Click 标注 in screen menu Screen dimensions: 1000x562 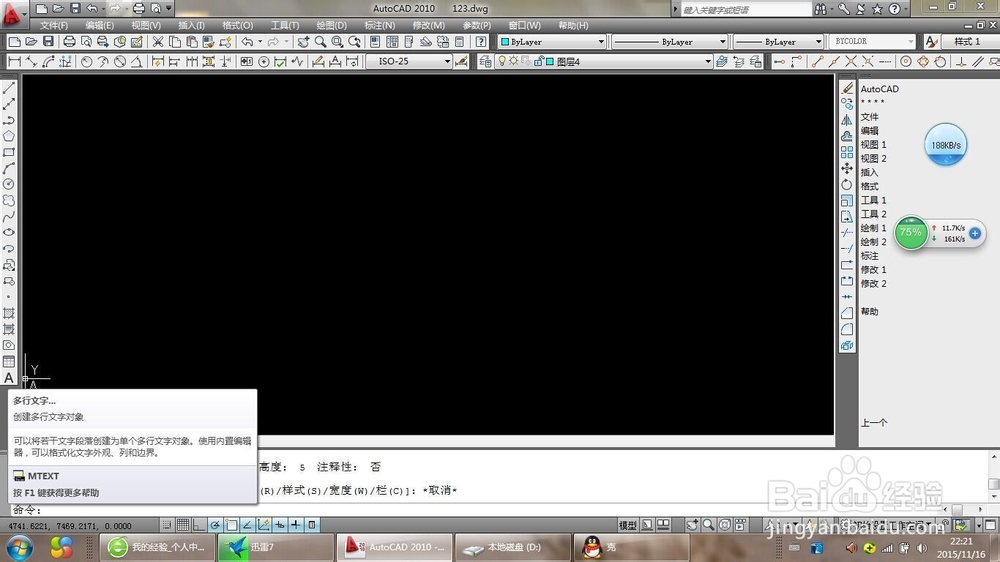[x=869, y=256]
